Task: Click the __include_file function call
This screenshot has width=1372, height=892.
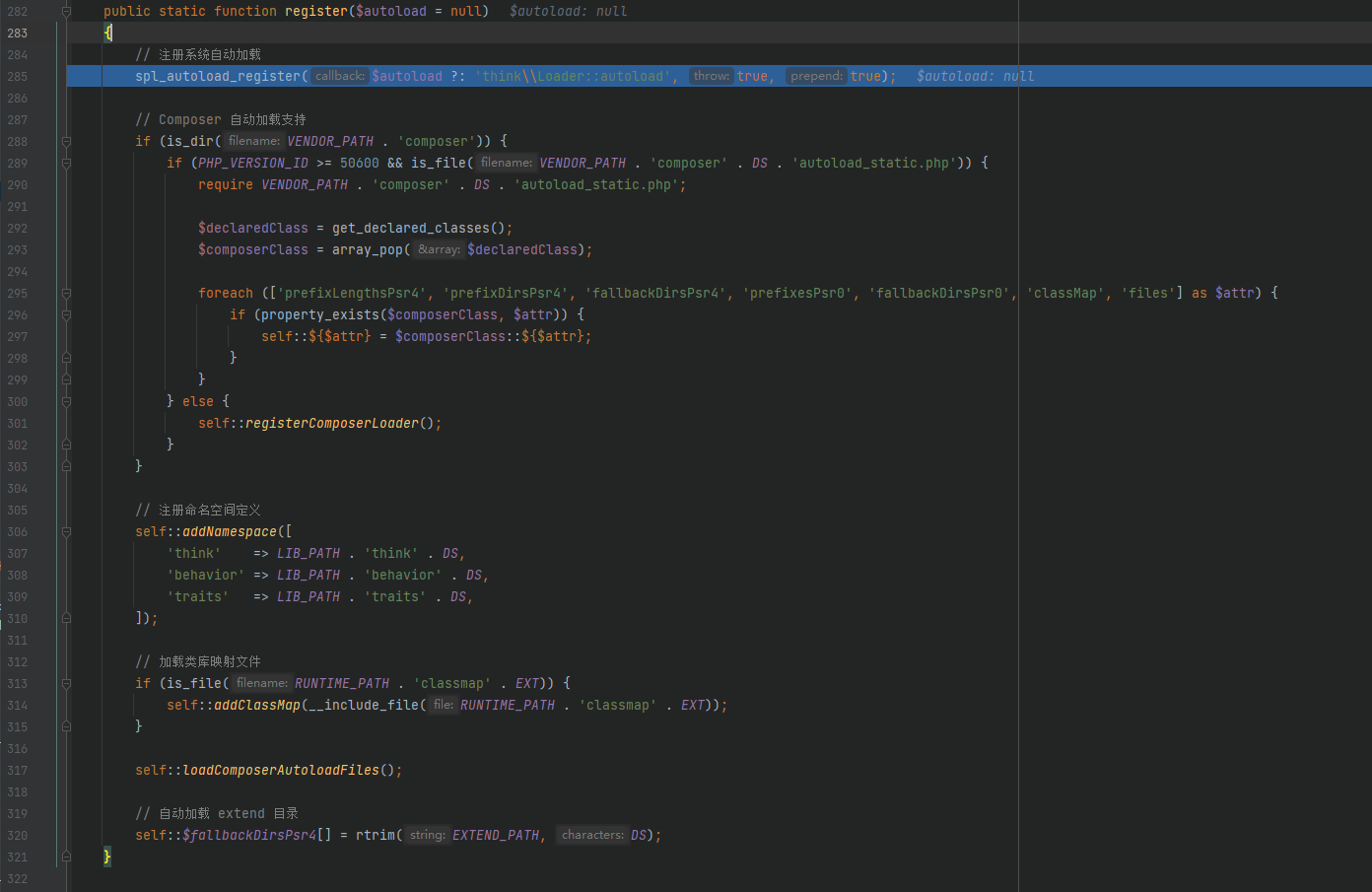Action: tap(364, 705)
